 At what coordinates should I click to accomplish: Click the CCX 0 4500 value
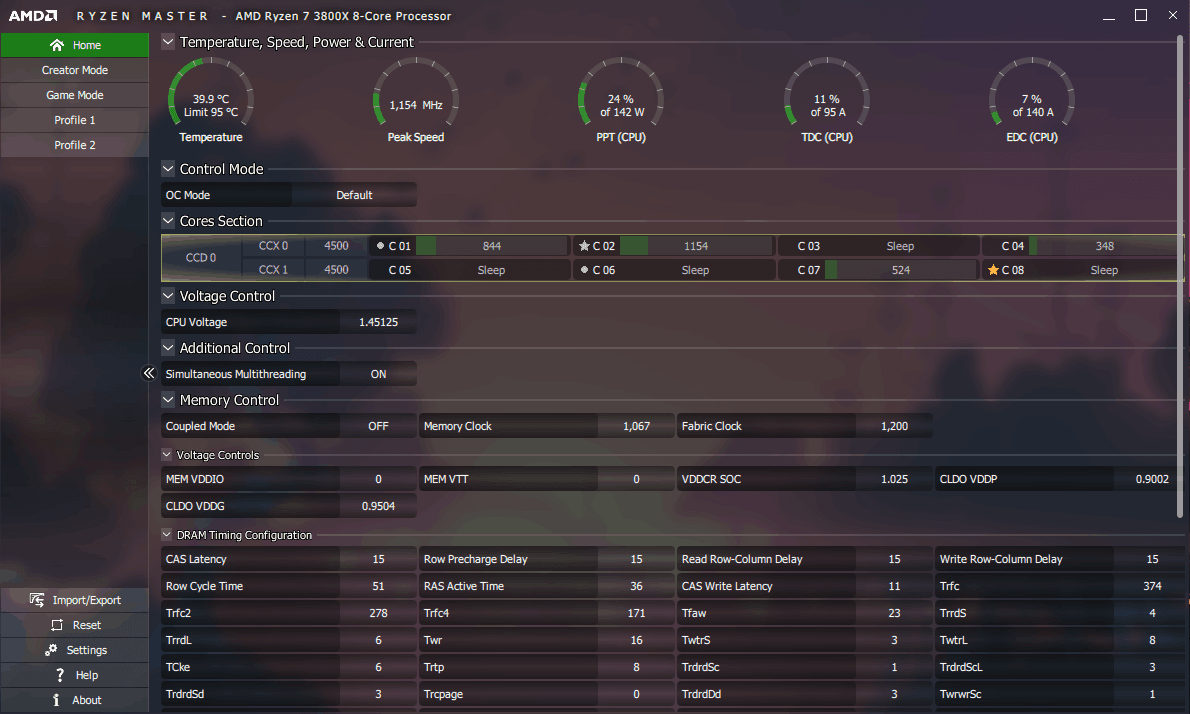tap(336, 246)
